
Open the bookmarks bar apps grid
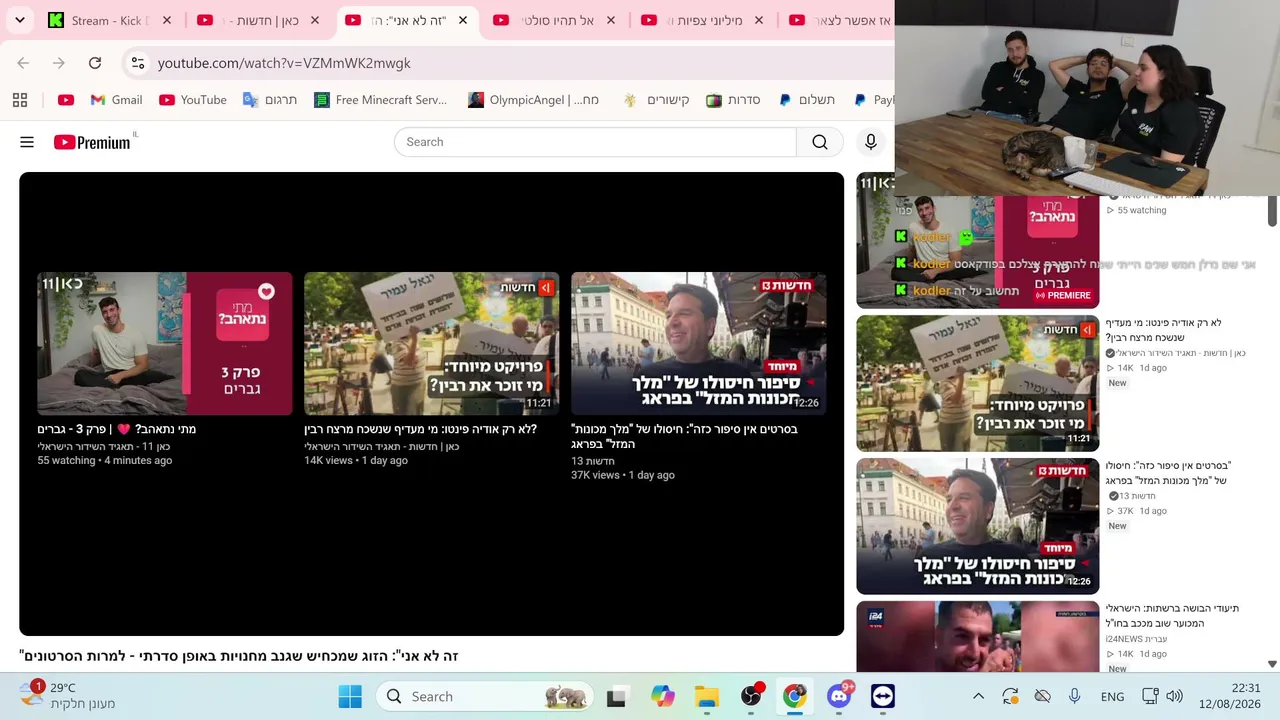(20, 100)
